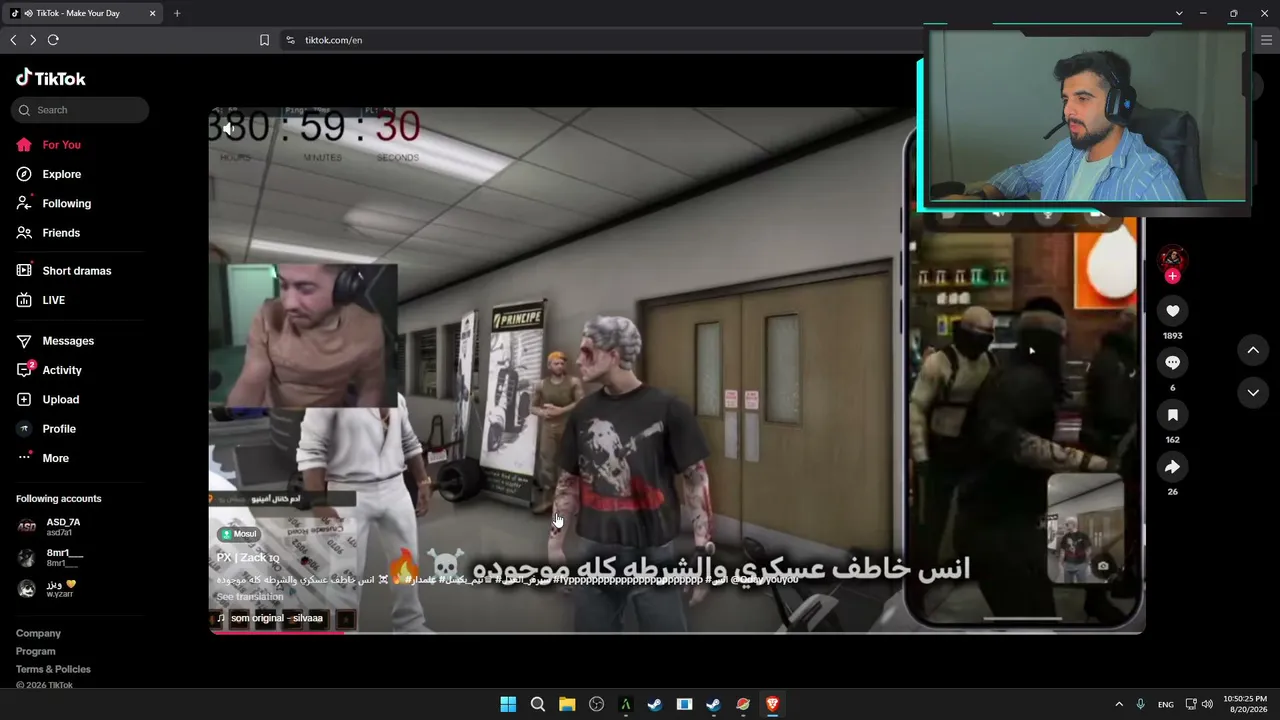Open the Brave browser taskbar icon
The height and width of the screenshot is (720, 1280).
coord(772,704)
